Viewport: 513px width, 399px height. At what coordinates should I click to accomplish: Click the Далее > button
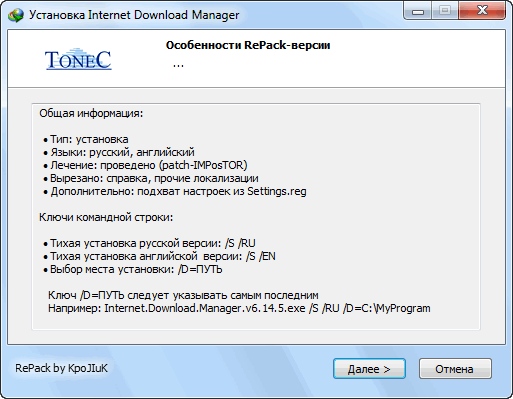pos(369,369)
